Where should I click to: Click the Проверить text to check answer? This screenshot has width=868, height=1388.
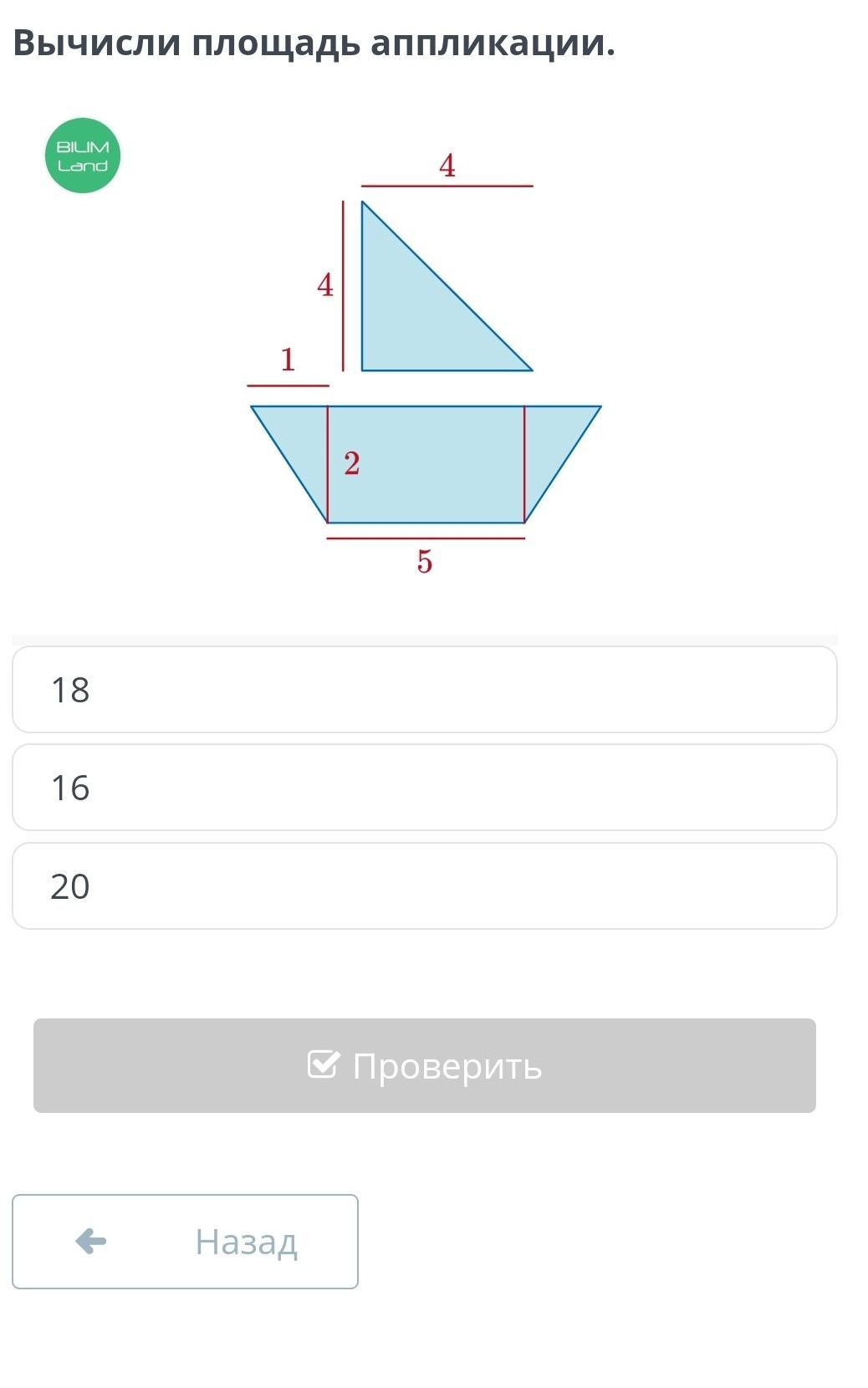[x=447, y=1066]
